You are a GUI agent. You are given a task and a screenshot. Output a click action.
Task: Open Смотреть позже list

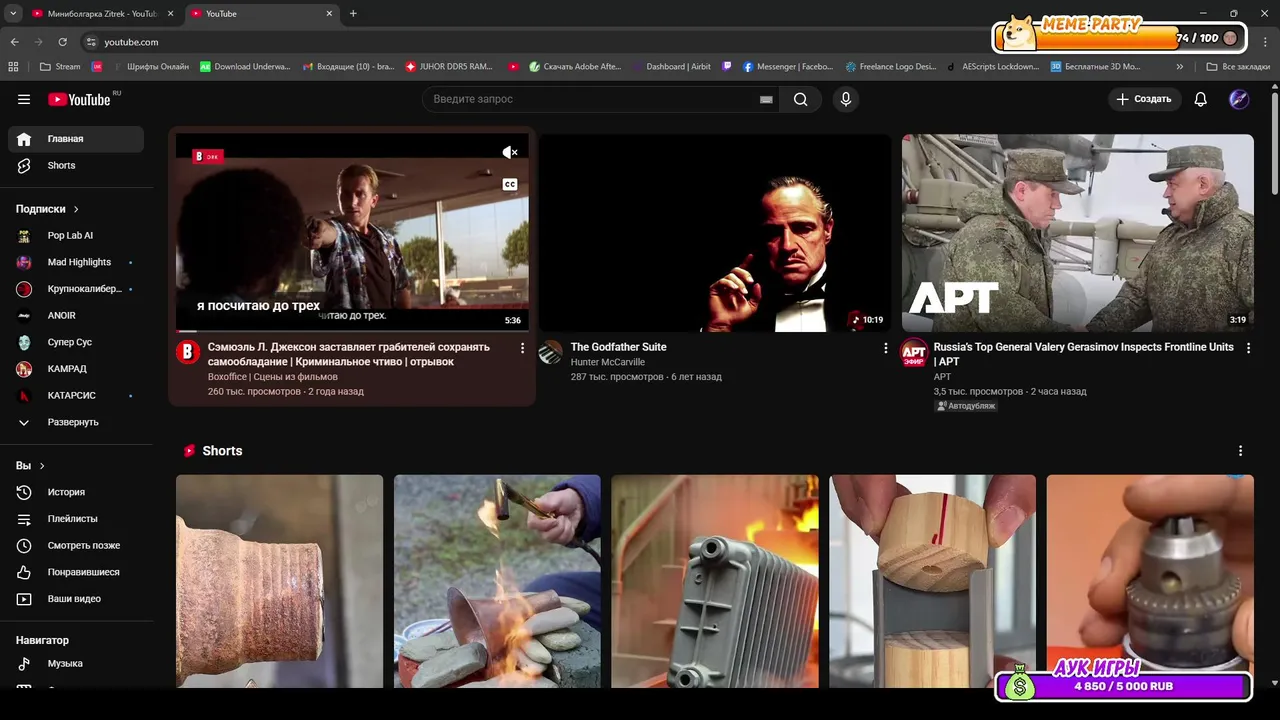point(76,545)
